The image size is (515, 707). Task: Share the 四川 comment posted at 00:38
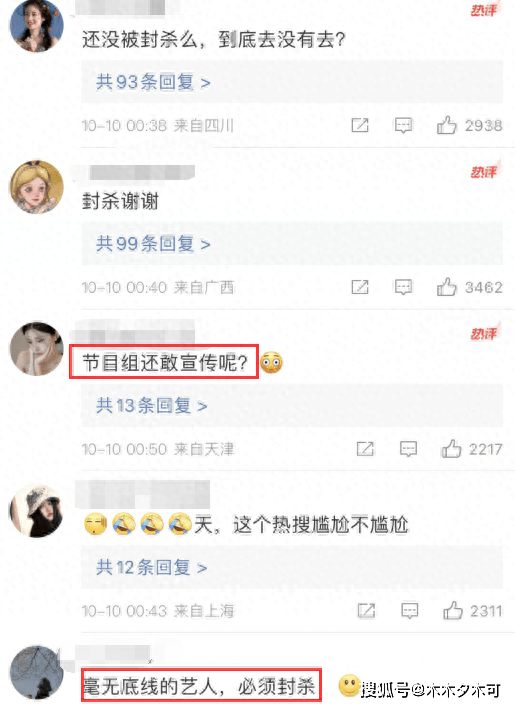click(x=360, y=125)
